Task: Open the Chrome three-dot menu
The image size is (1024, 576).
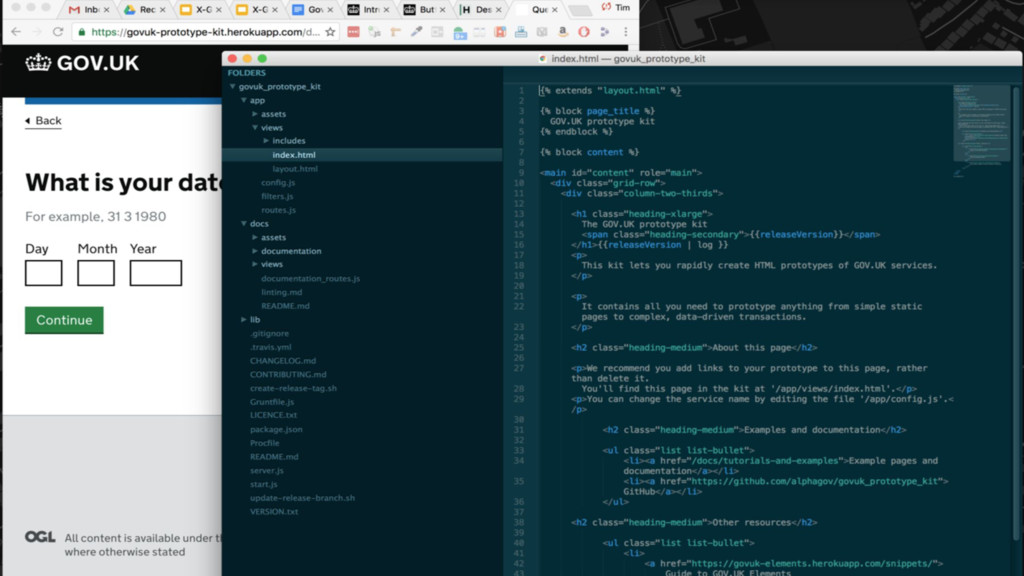Action: [x=626, y=31]
